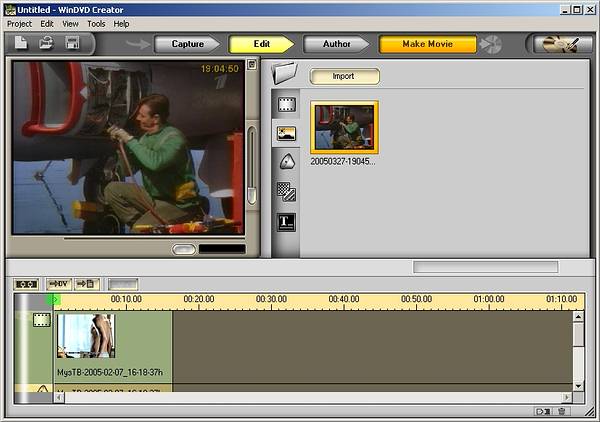Screen dimensions: 600x422
Task: Click the media folder icon beside Import
Action: click(286, 73)
